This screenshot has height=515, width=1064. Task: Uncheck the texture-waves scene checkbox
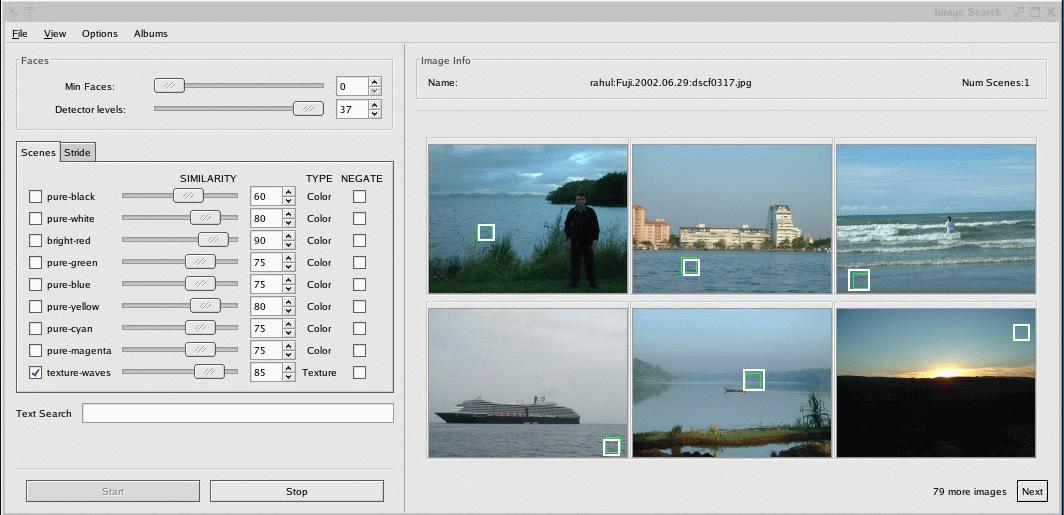tap(36, 373)
